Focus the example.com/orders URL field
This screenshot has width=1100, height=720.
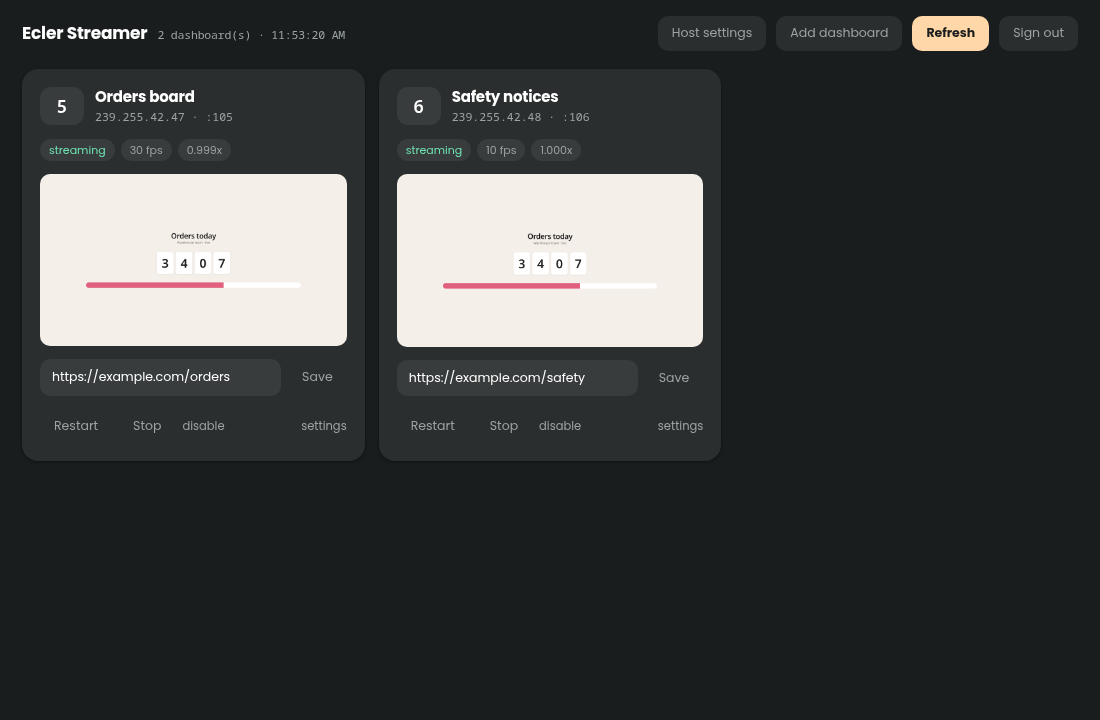[160, 378]
